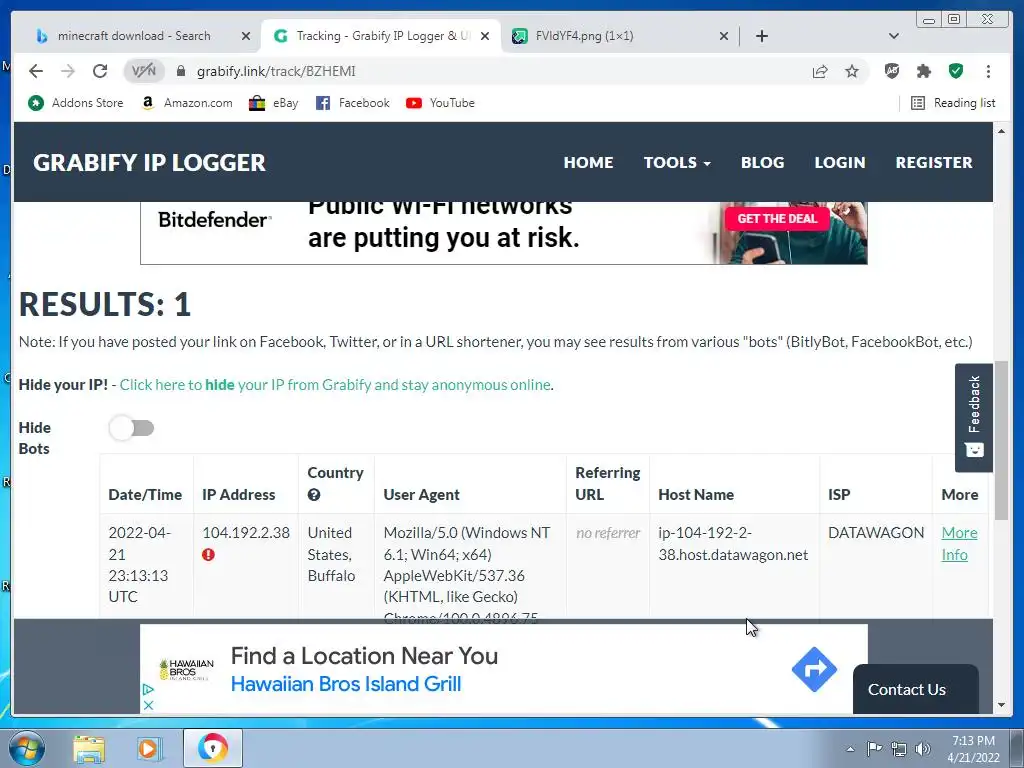1024x768 pixels.
Task: Click the AdChoices triangle icon
Action: click(x=148, y=690)
